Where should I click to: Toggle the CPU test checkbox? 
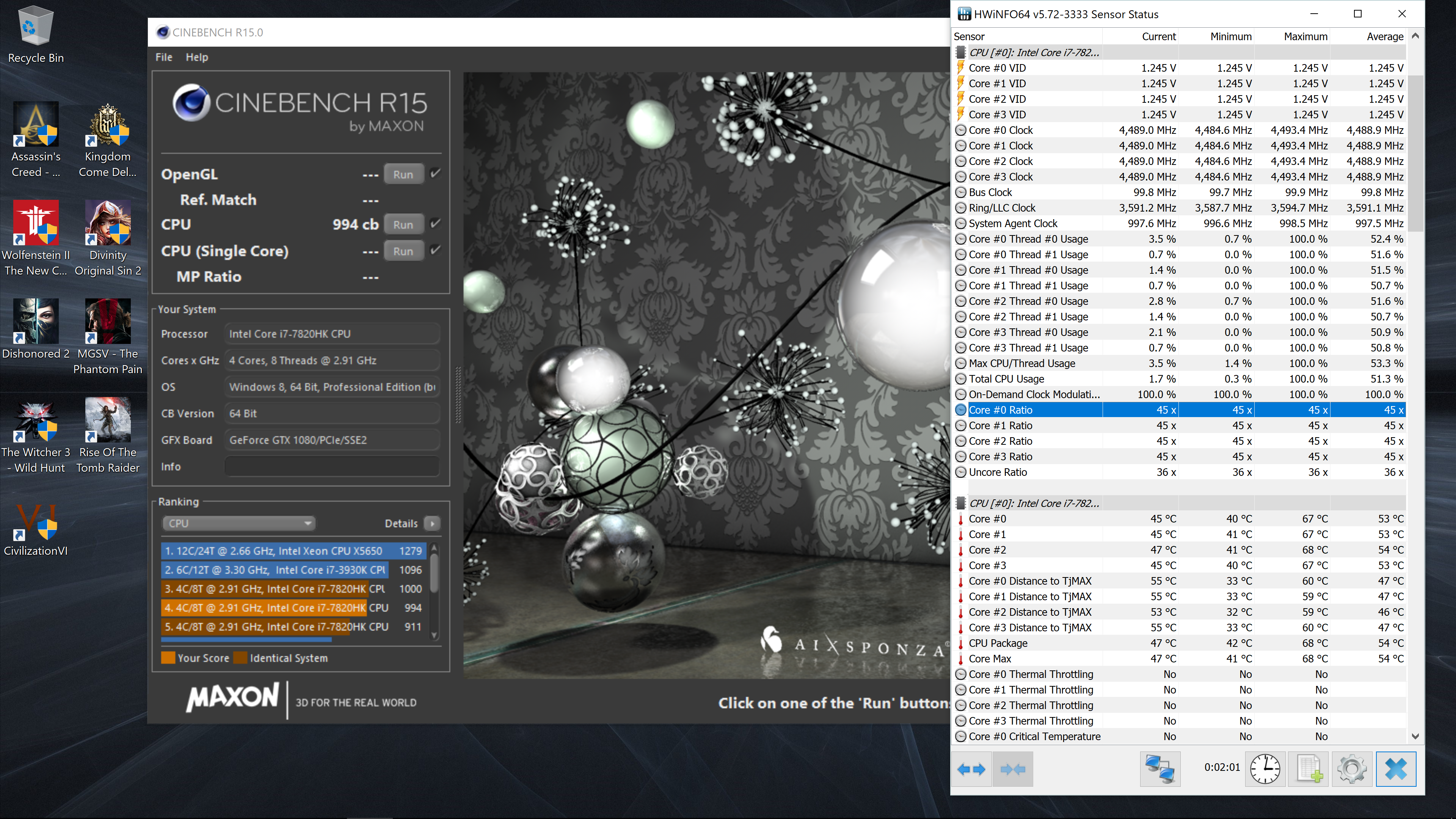(435, 223)
